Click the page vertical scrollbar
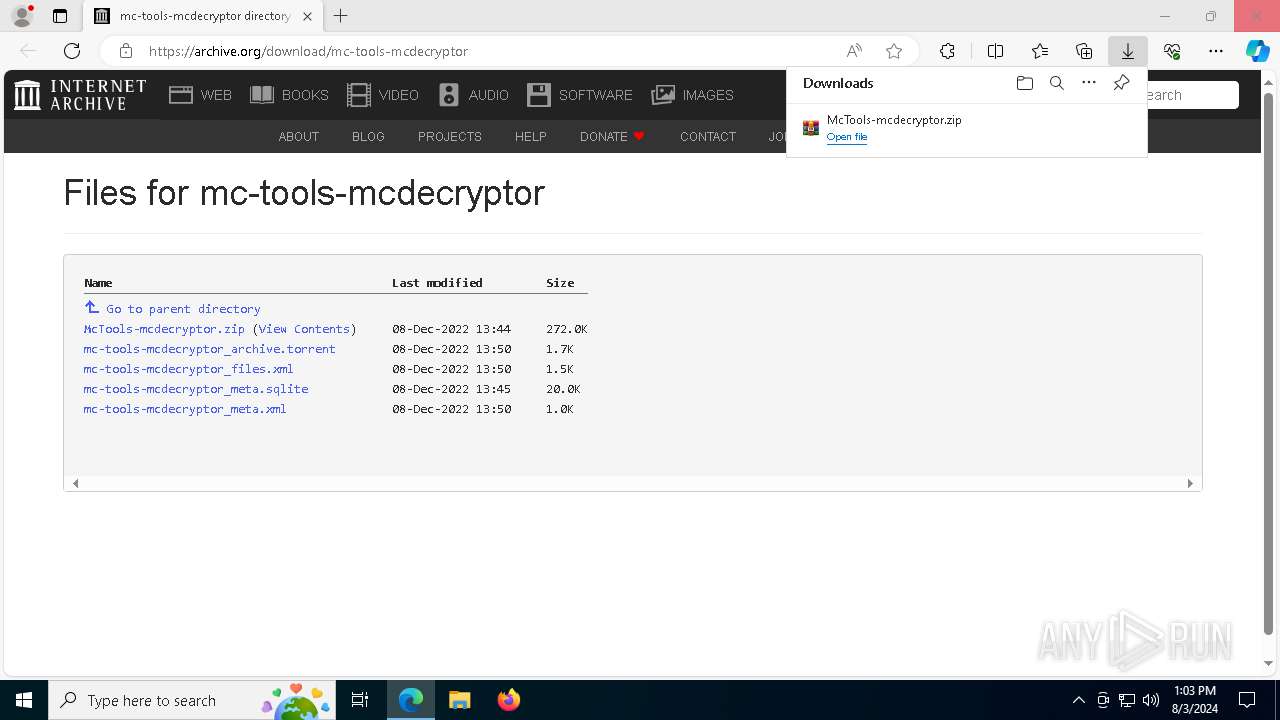This screenshot has height=720, width=1280. (1268, 365)
